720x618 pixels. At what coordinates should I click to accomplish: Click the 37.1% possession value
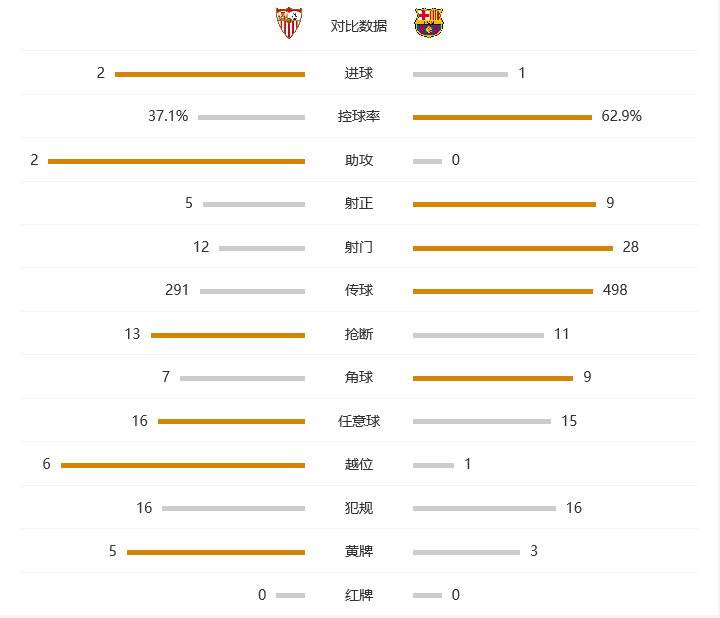click(x=168, y=116)
